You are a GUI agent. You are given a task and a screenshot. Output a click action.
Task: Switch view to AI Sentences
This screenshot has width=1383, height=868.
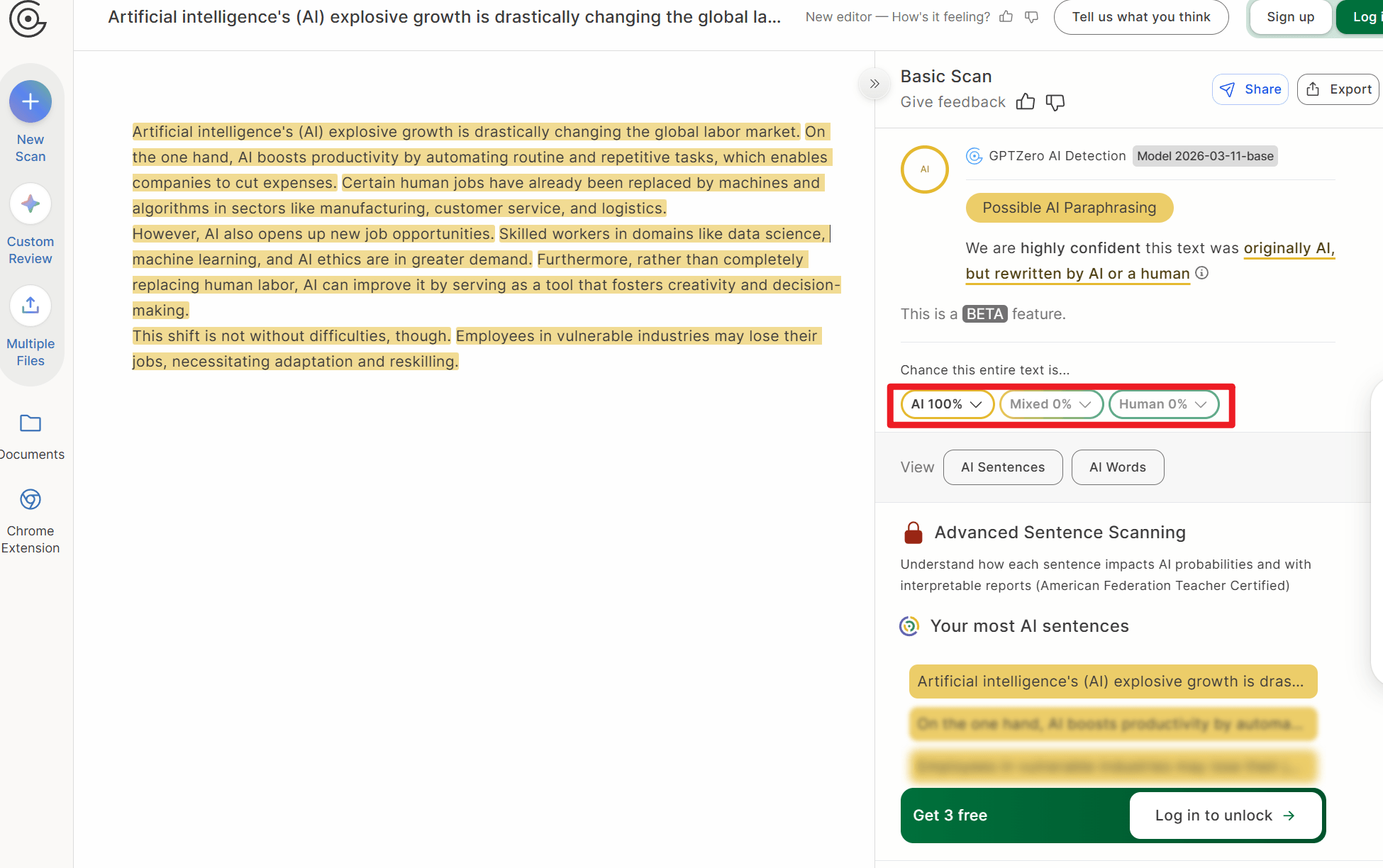click(x=1003, y=467)
